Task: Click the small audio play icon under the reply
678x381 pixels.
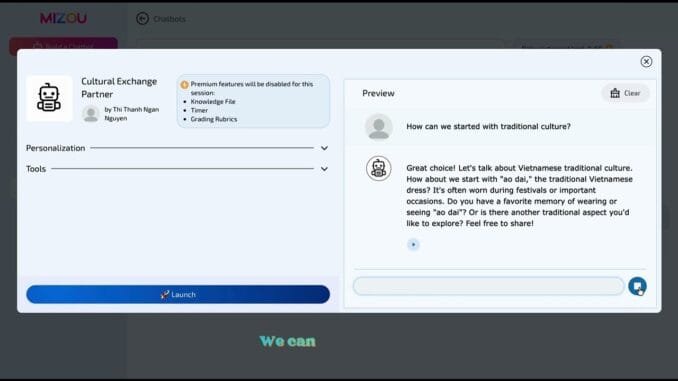Action: point(413,245)
